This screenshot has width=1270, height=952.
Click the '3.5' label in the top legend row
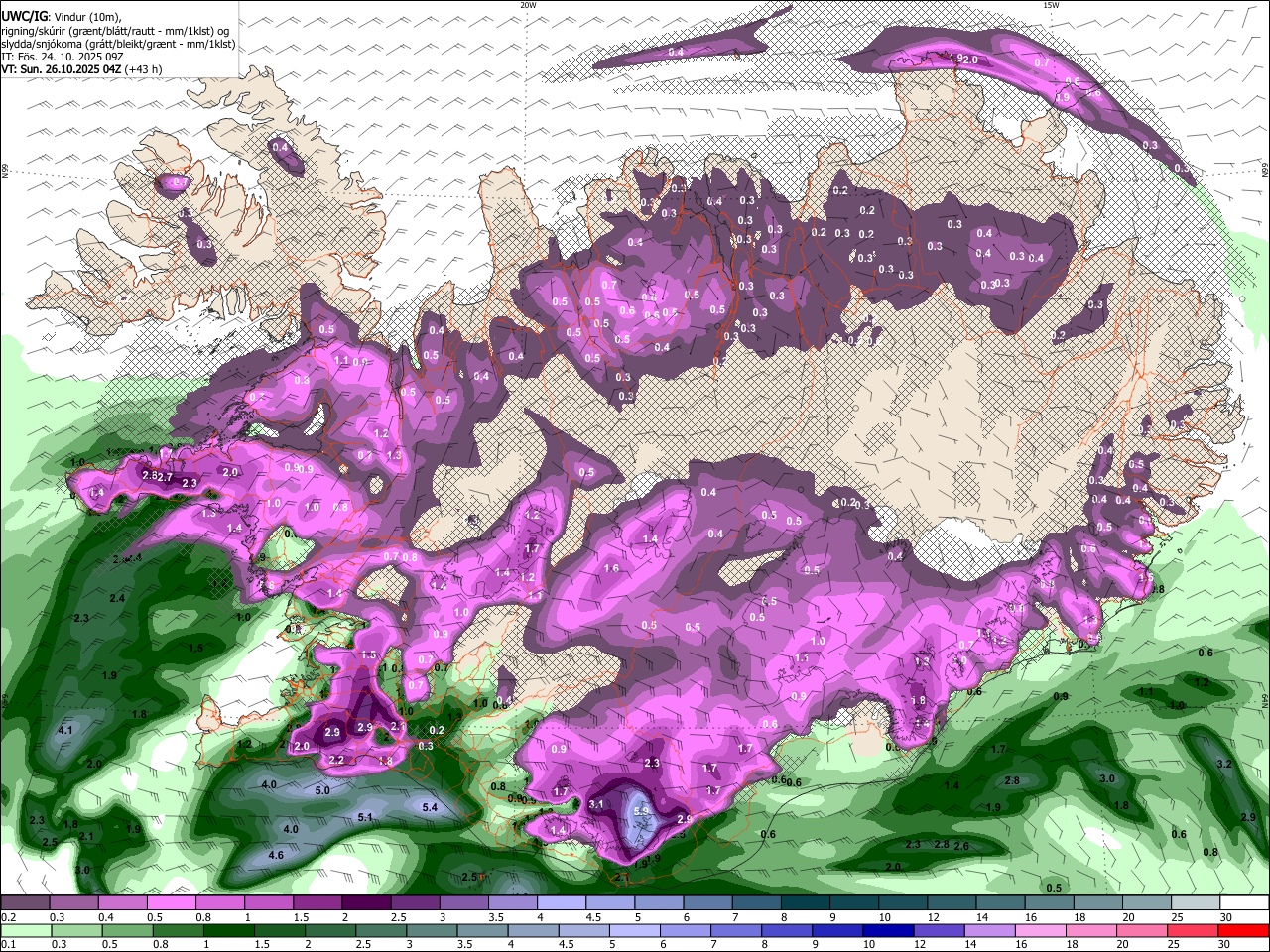[x=495, y=917]
